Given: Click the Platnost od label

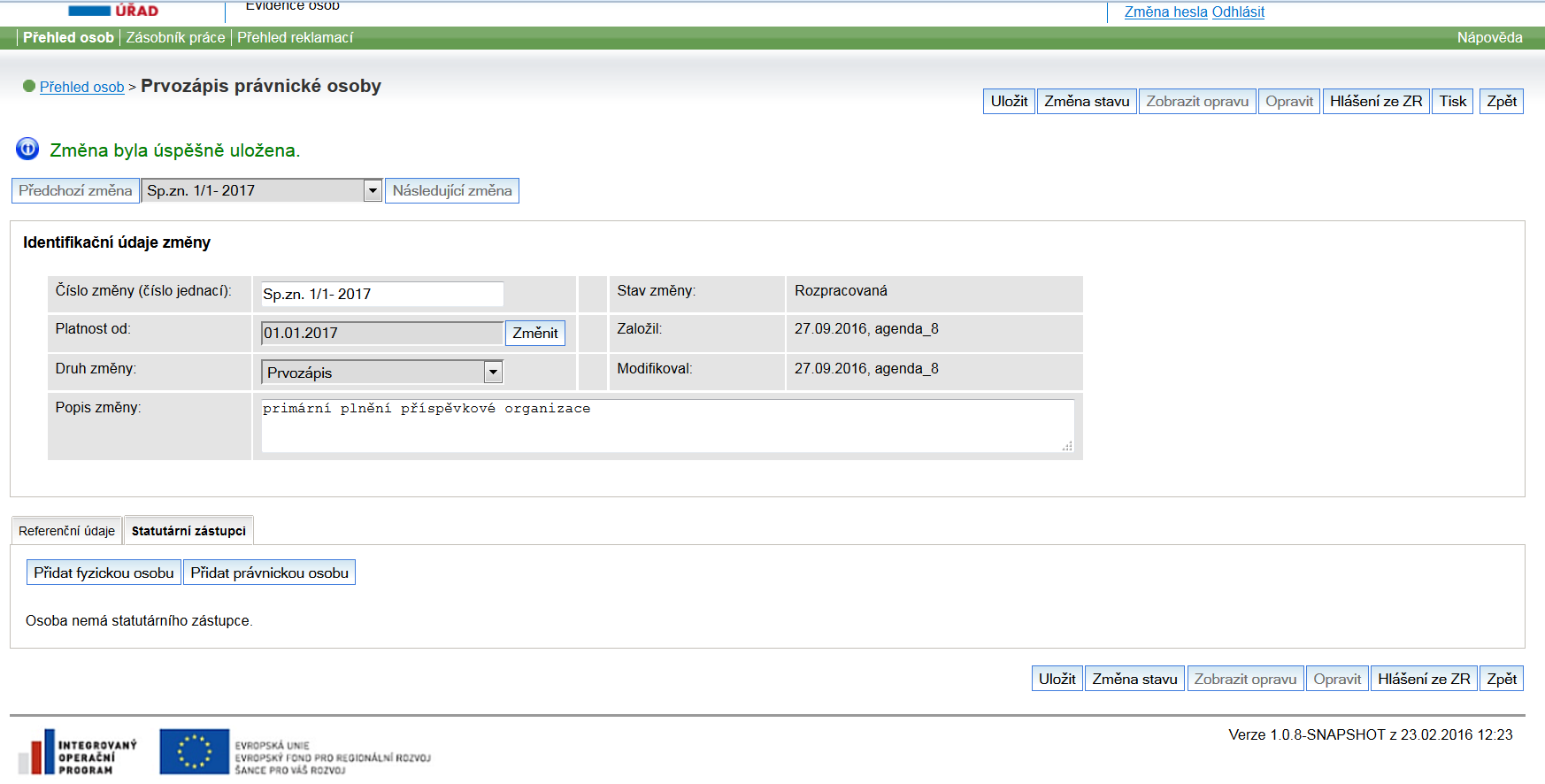Looking at the screenshot, I should [92, 328].
